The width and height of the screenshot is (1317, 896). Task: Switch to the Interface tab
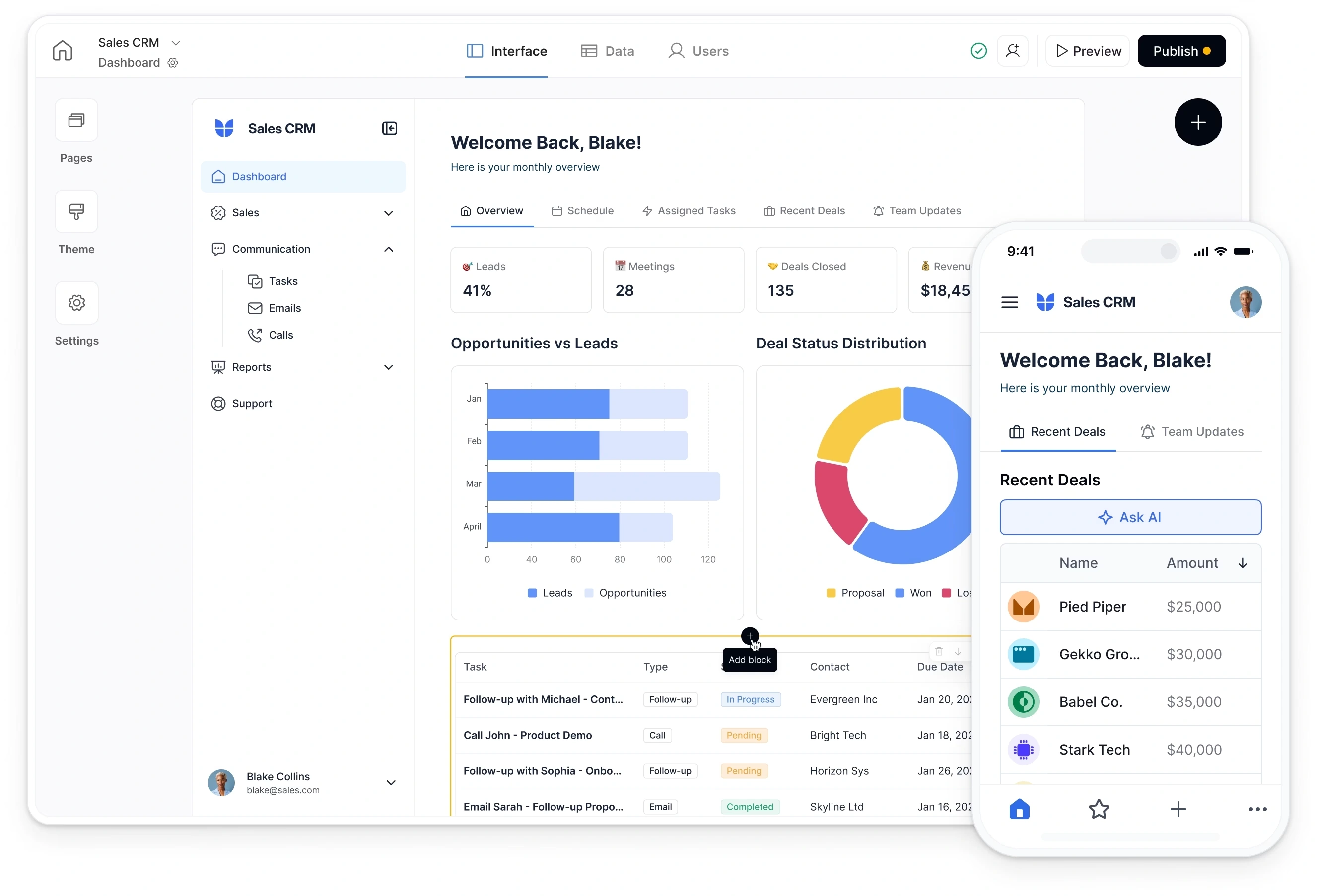click(x=507, y=51)
